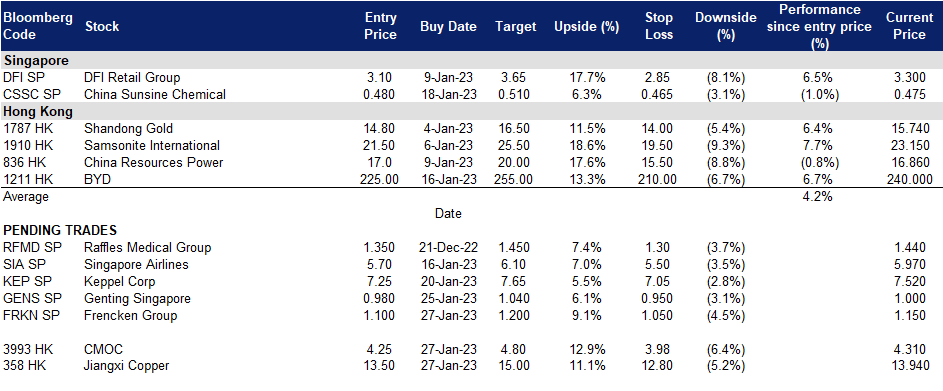
Task: Click Samsonite International target 25.50
Action: (x=515, y=145)
